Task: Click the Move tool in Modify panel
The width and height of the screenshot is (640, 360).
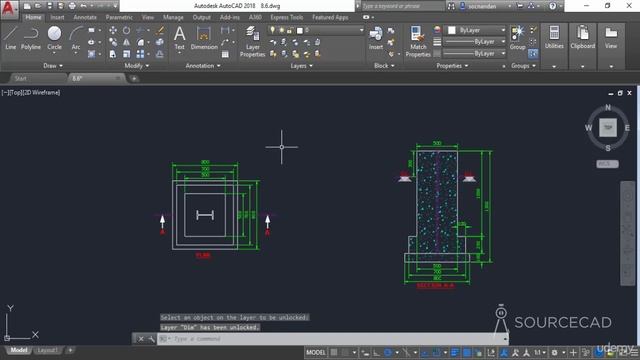Action: coord(113,31)
